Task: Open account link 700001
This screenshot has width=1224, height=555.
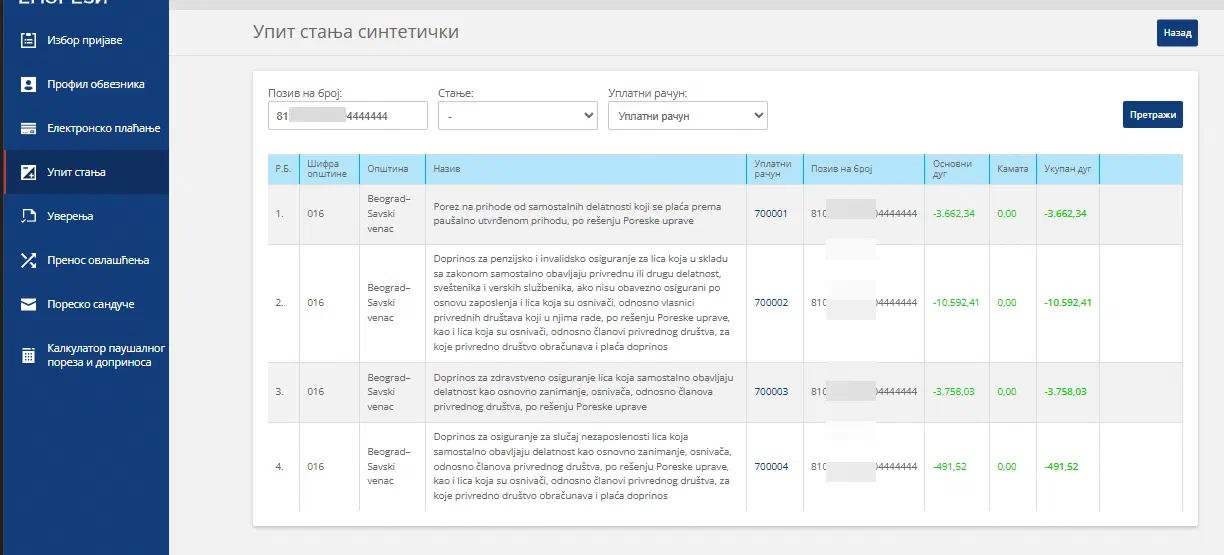Action: [x=771, y=213]
